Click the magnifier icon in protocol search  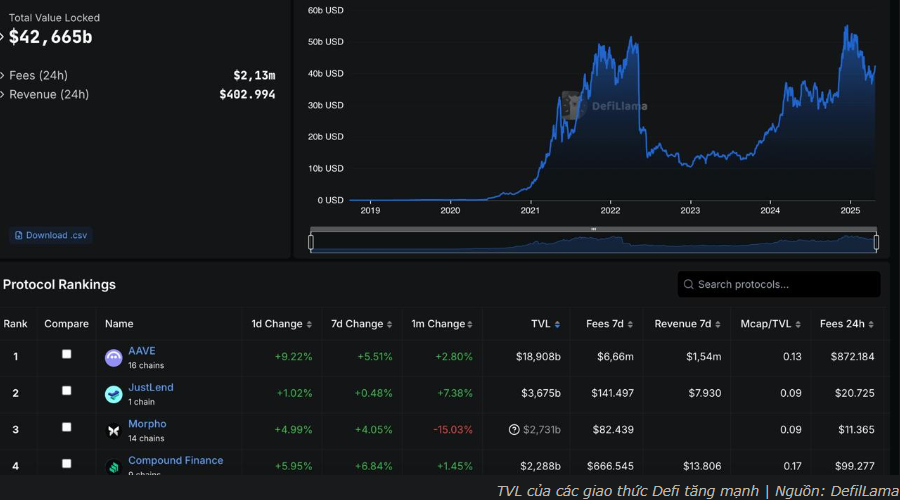(x=689, y=284)
